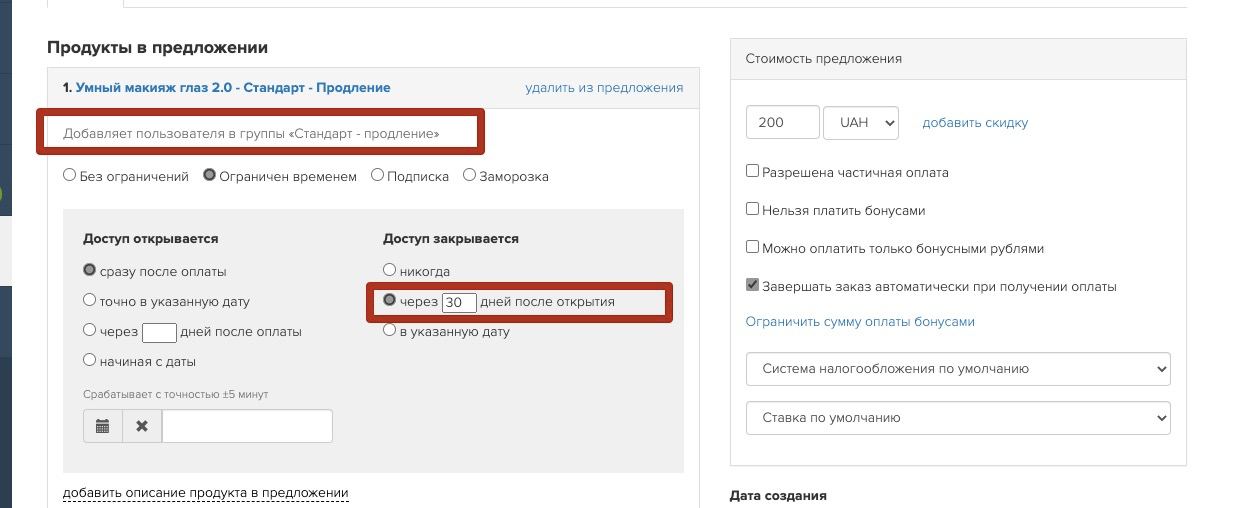Viewport: 1247px width, 508px height.
Task: Click the days-after-opening field with 30
Action: 459,302
